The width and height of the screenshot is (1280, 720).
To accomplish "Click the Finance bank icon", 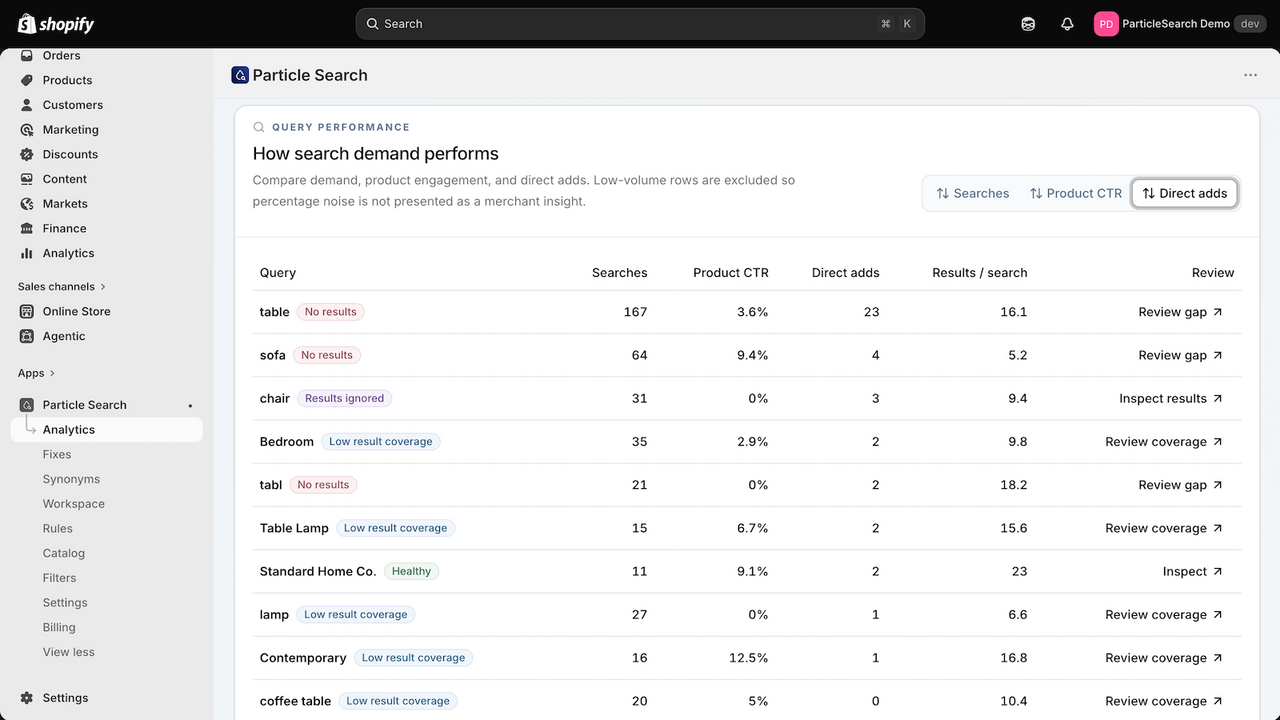I will tap(27, 228).
